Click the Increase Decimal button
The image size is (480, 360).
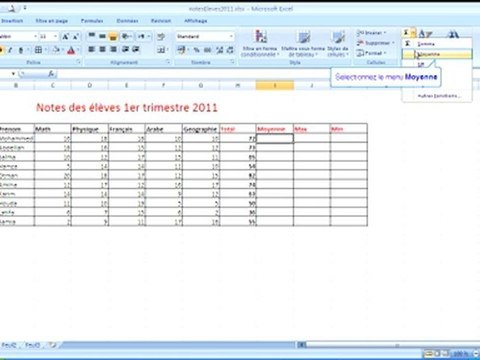pyautogui.click(x=219, y=50)
